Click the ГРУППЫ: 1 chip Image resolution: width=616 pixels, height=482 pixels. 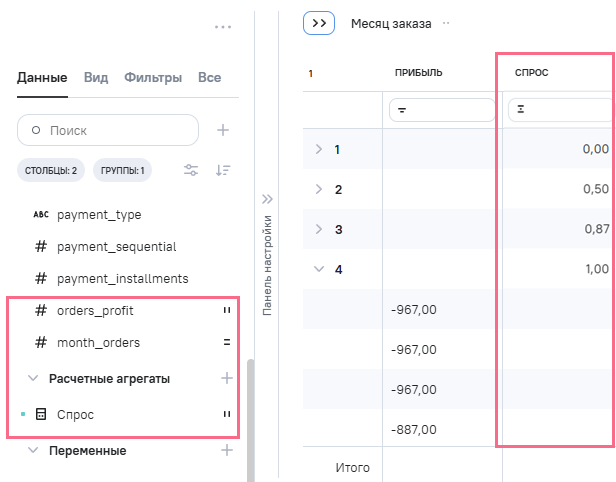(x=122, y=170)
